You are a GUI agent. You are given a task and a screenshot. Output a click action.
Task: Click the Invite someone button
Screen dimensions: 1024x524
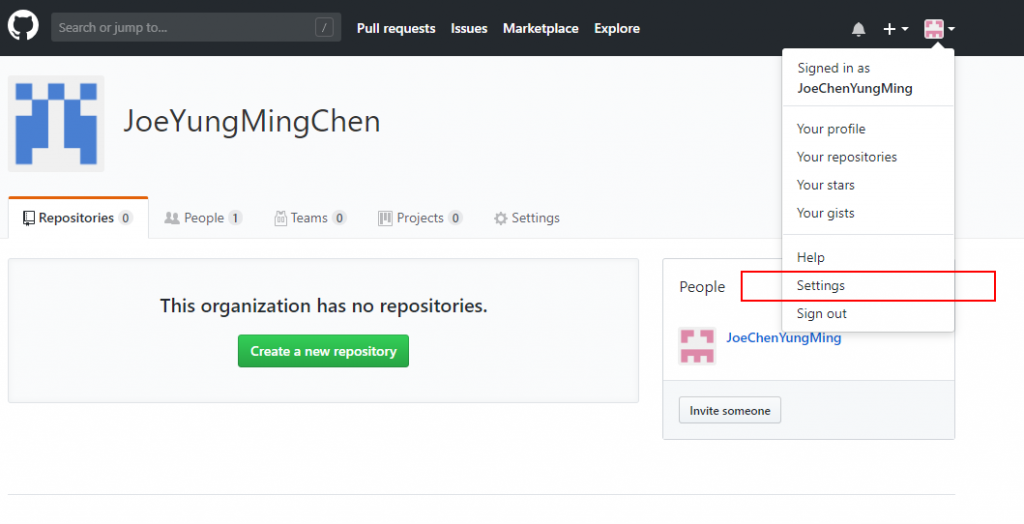coord(729,410)
